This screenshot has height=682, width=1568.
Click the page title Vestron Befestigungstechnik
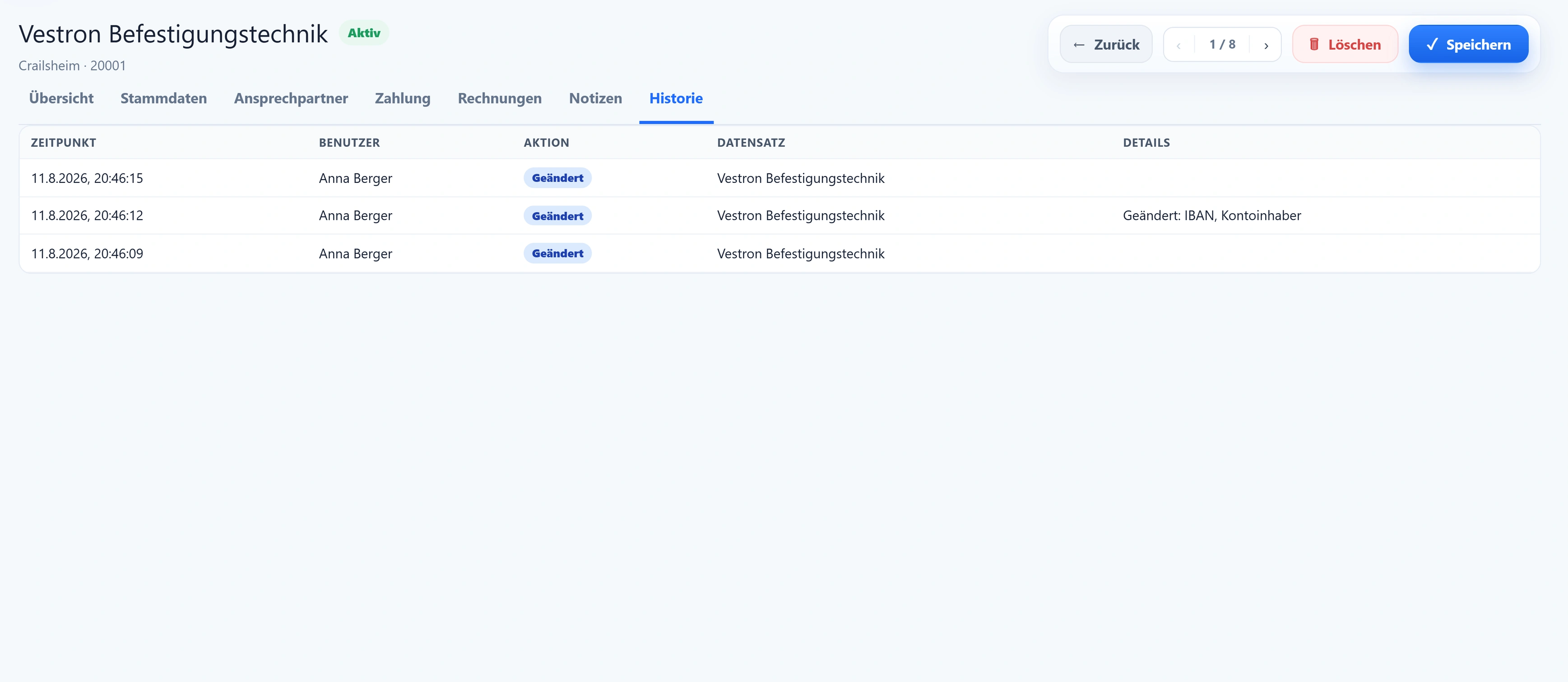click(173, 34)
